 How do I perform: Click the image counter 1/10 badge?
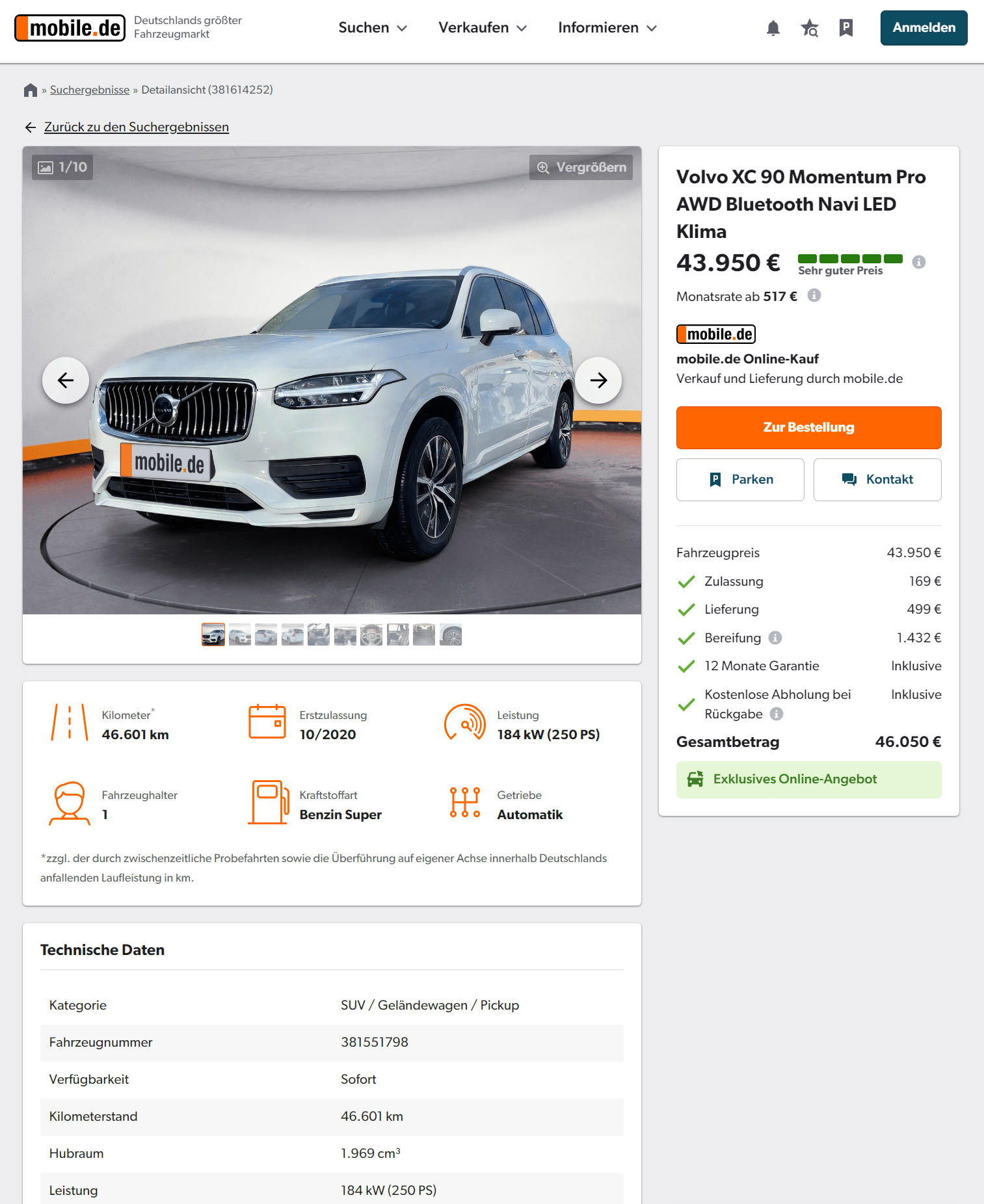tap(62, 167)
